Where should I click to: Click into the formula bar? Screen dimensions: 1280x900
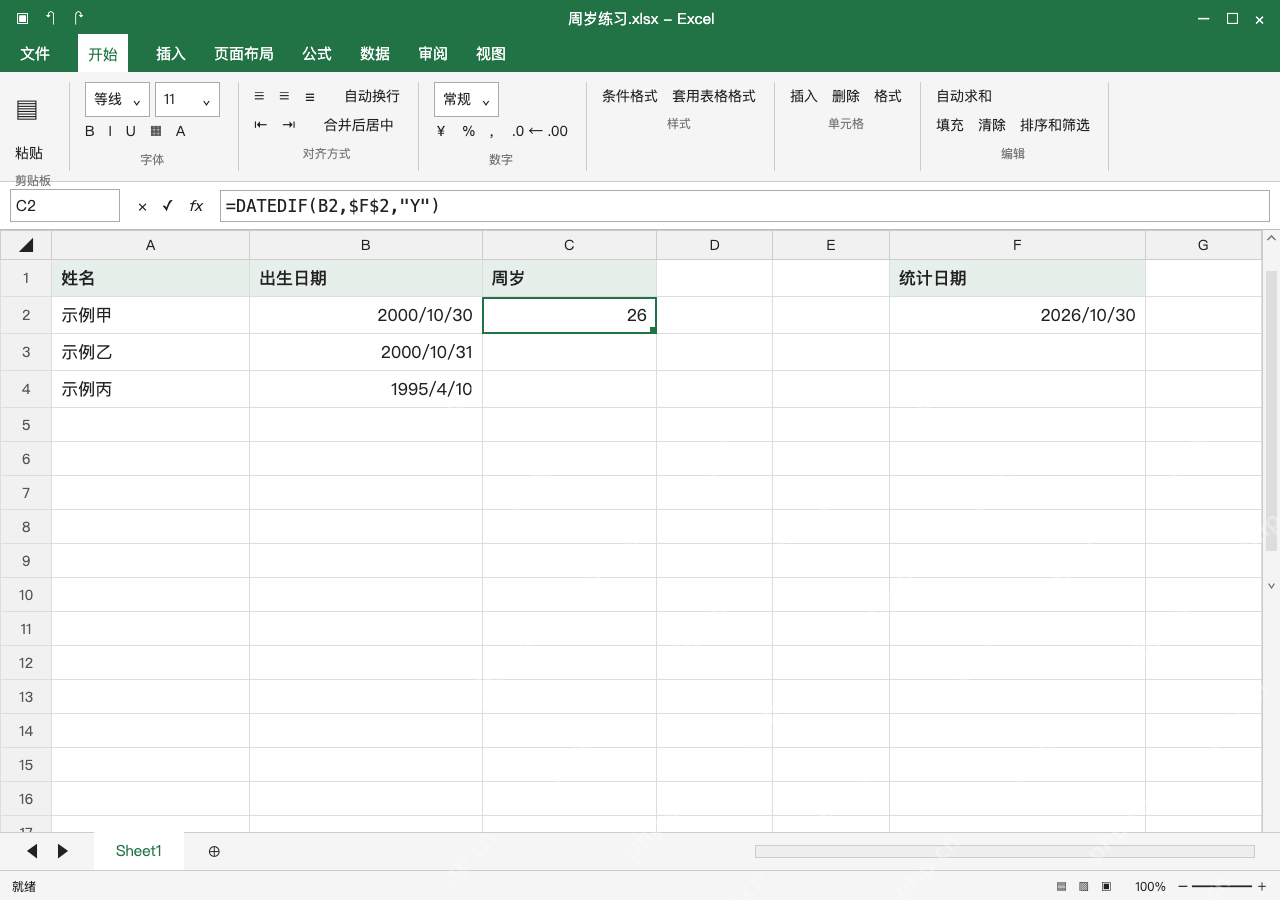pos(745,206)
